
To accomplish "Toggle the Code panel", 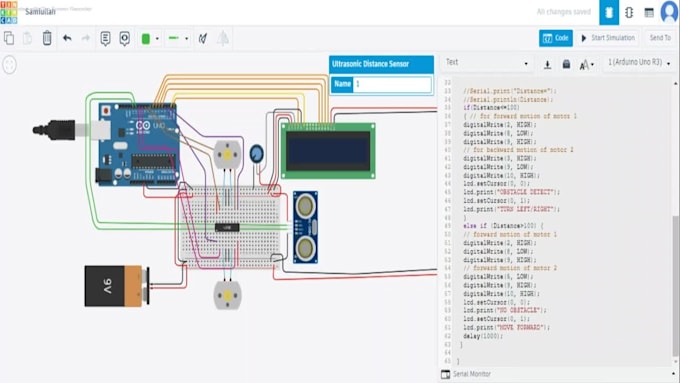I will tap(556, 38).
